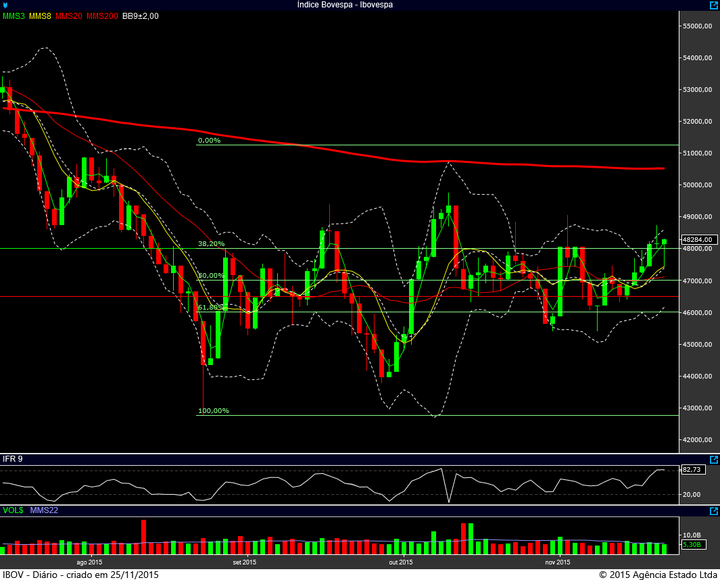Click the 45000,00 price axis label
This screenshot has height=580, width=720.
(698, 344)
